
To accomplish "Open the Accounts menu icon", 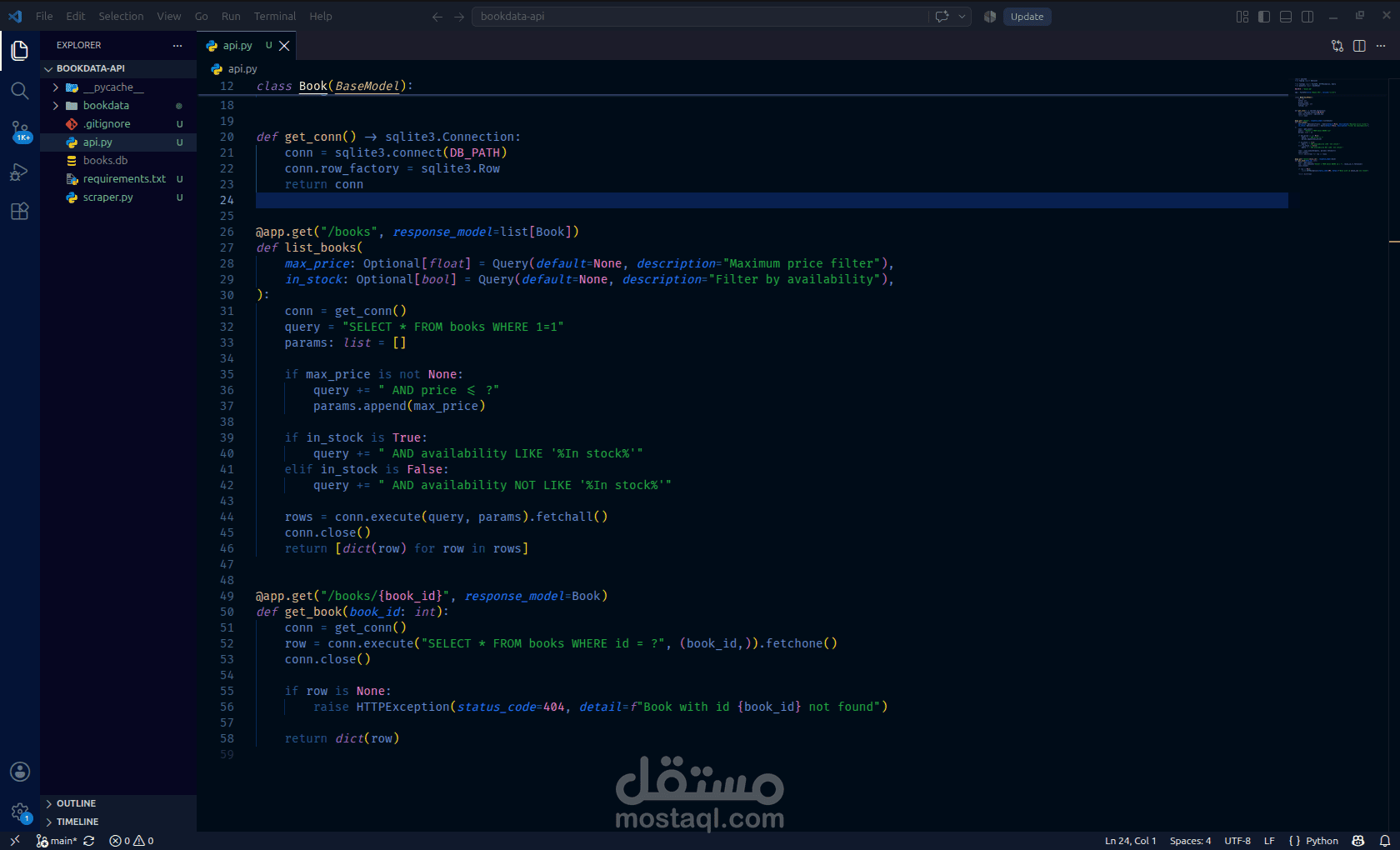I will [20, 772].
